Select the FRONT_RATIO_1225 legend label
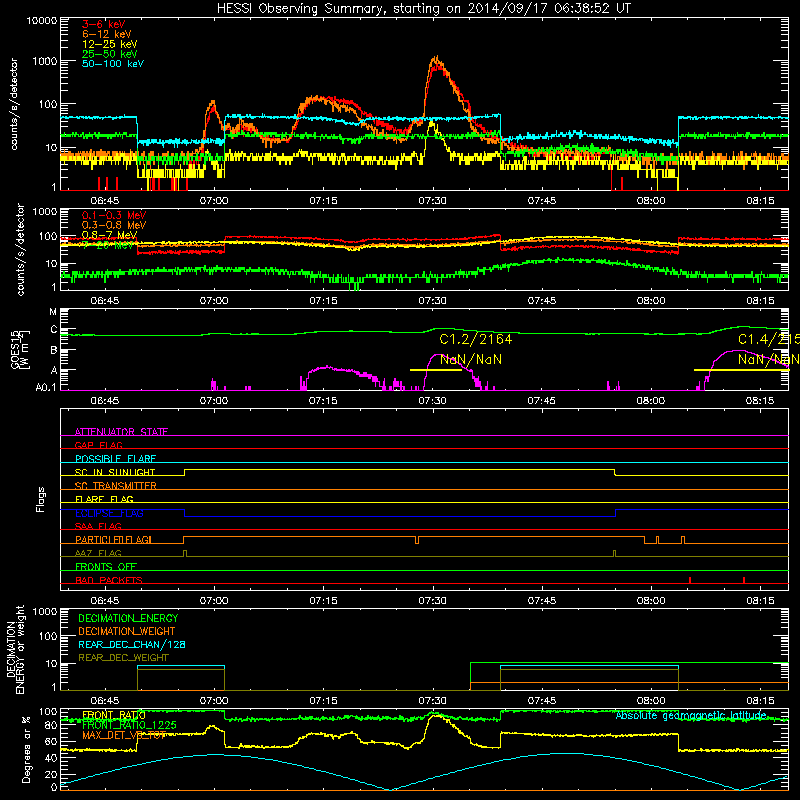800x800 pixels. (129, 725)
